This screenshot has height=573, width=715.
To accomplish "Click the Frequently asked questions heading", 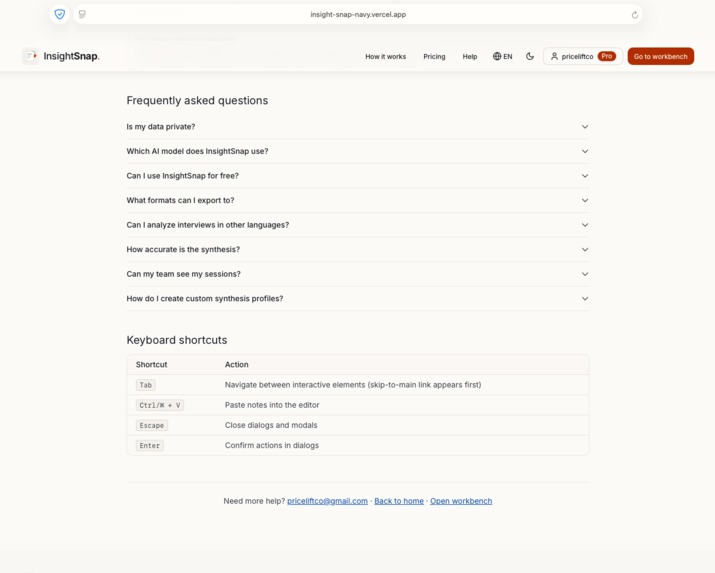I will 197,100.
